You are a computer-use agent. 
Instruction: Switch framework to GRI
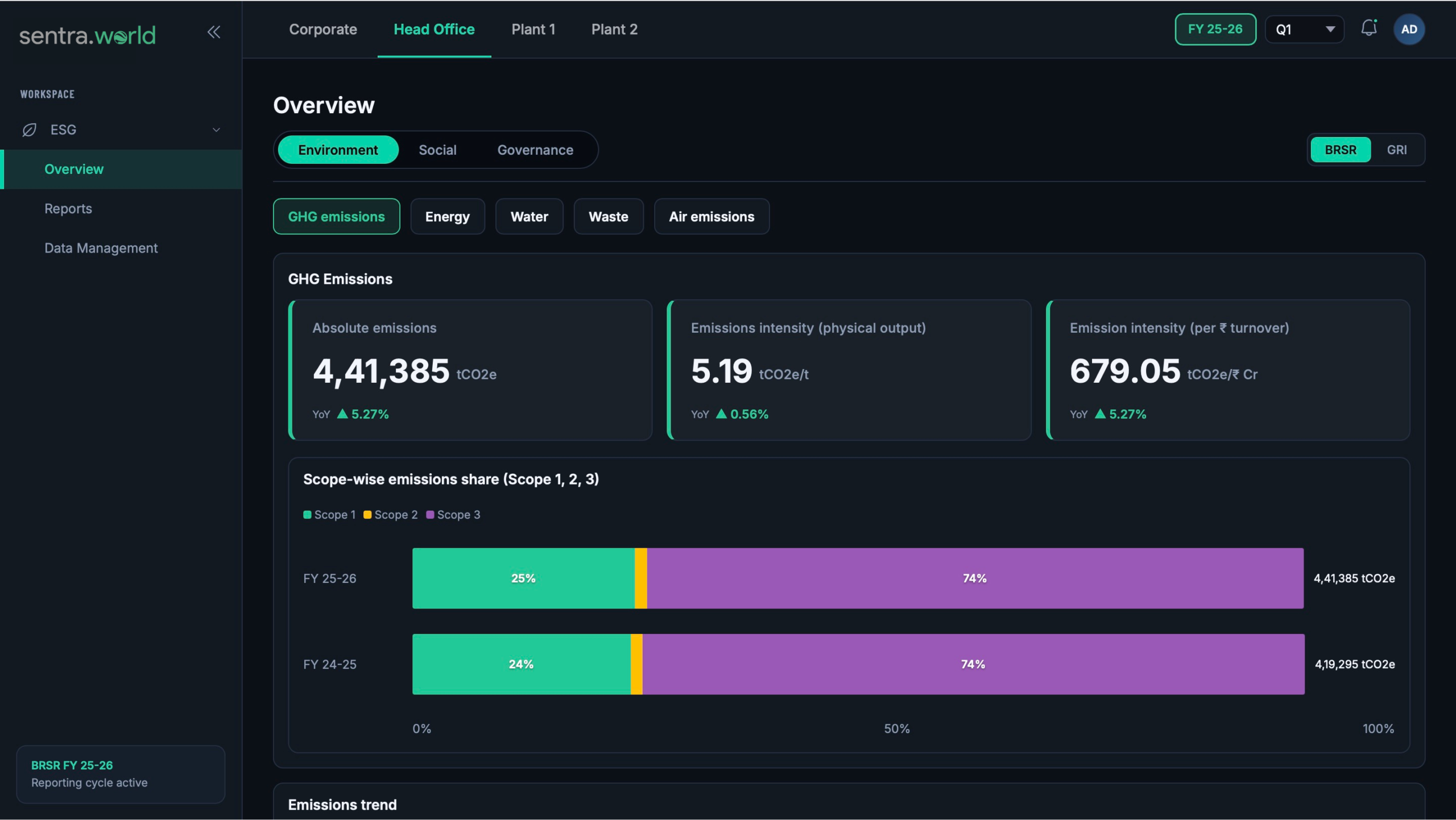click(1396, 150)
